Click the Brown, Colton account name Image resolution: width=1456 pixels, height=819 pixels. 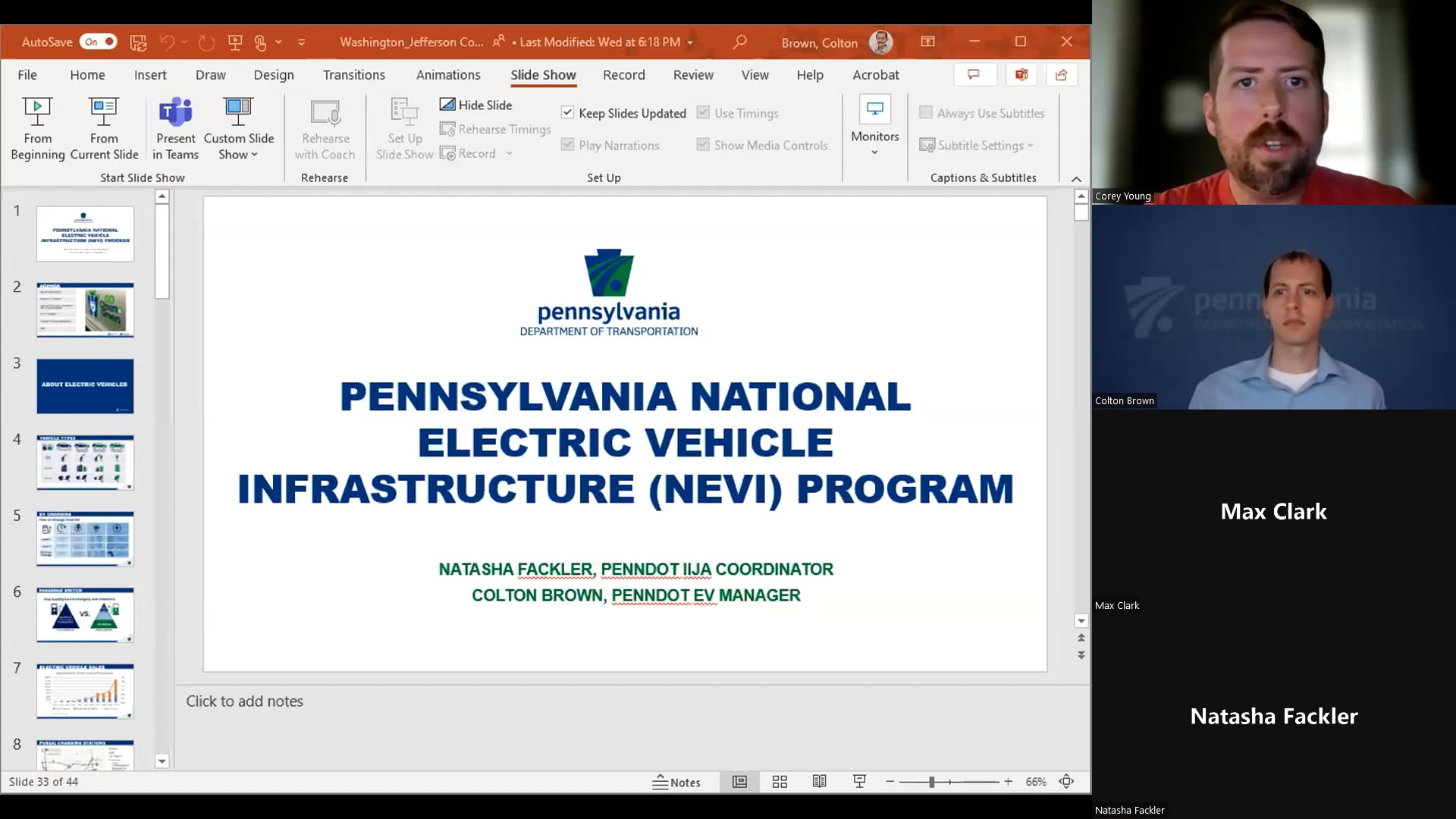pos(819,42)
